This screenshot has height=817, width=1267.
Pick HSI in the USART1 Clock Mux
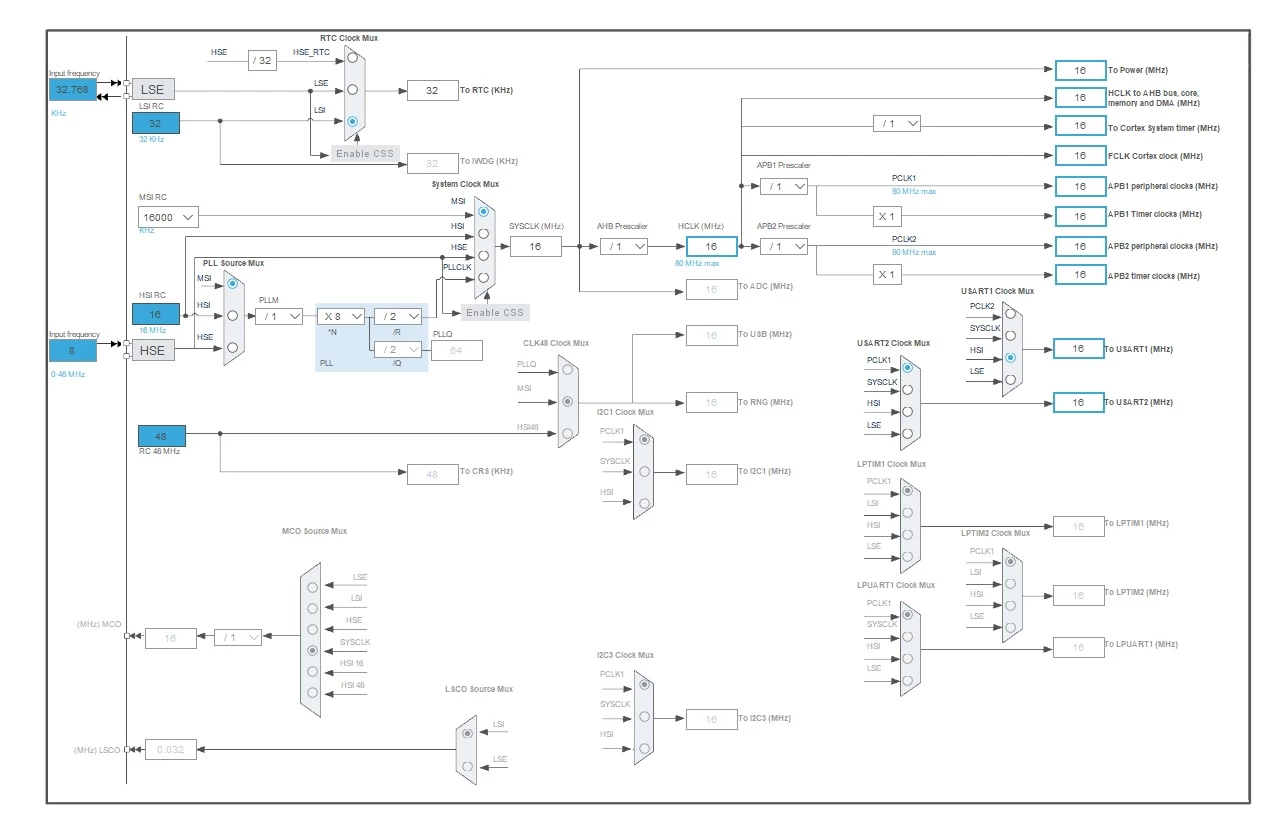[x=1011, y=357]
